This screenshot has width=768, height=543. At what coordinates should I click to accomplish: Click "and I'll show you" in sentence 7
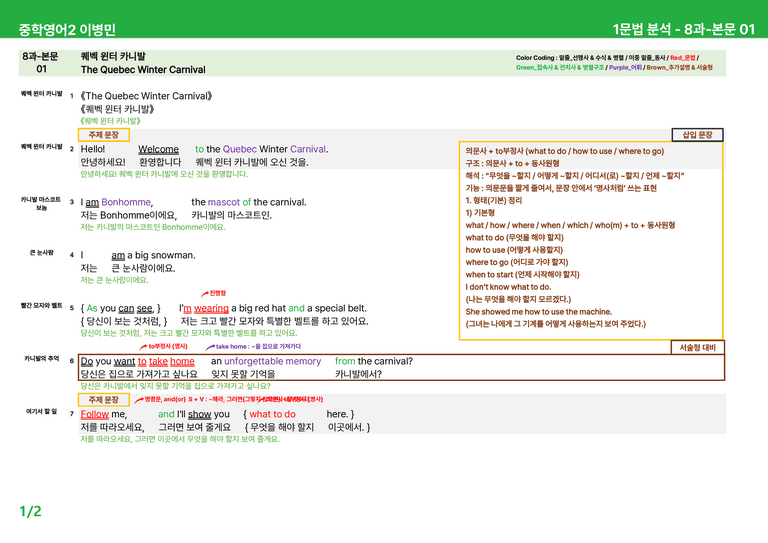click(x=194, y=414)
